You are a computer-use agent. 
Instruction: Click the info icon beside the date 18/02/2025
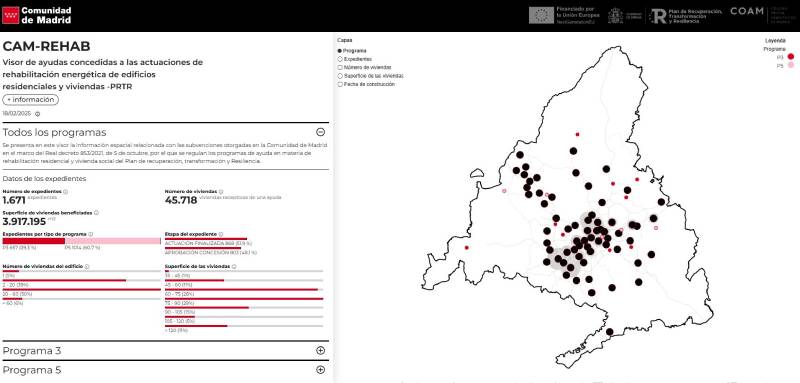click(x=37, y=114)
